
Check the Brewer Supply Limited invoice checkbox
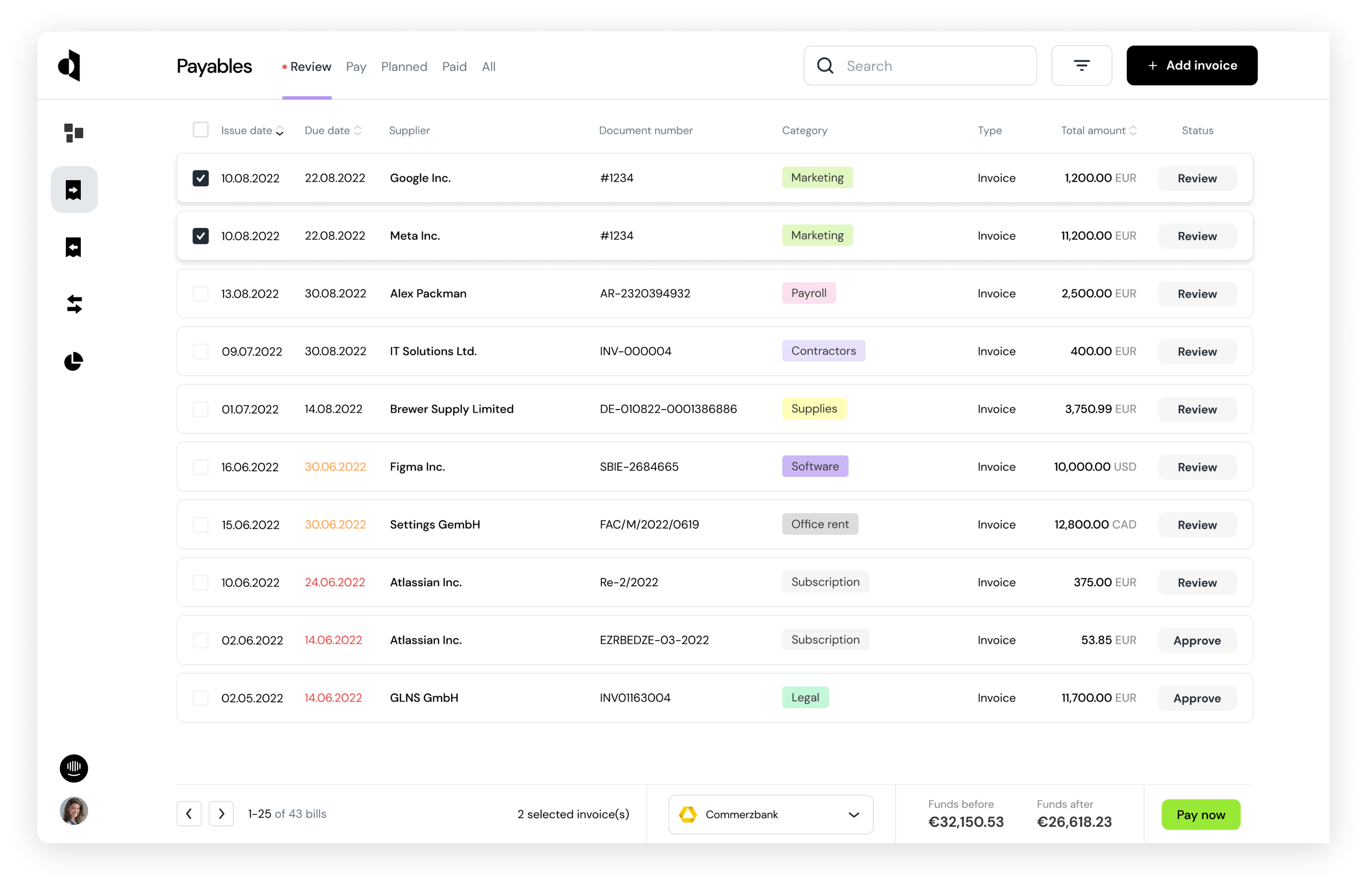200,409
